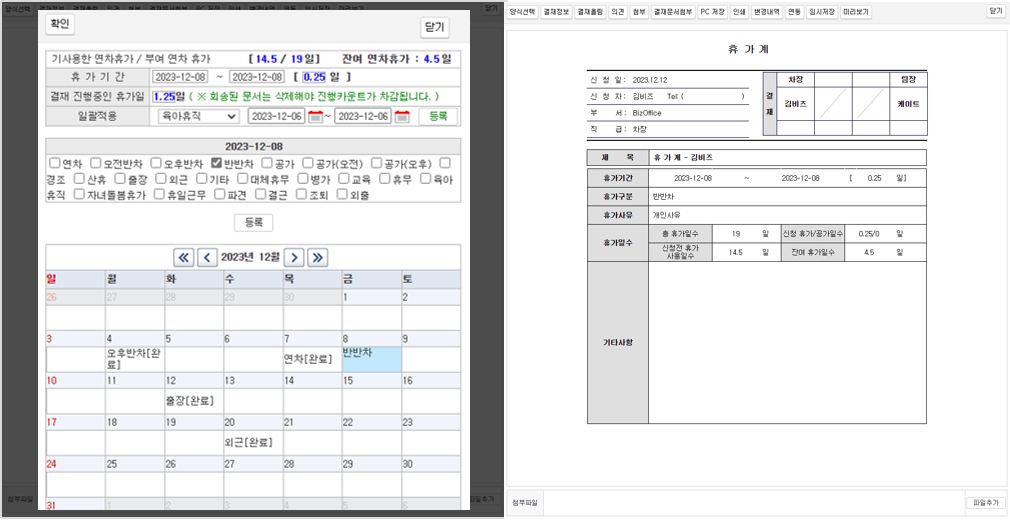This screenshot has height=521, width=1010.
Task: Click 미리보기 in the right window toolbar
Action: click(856, 12)
